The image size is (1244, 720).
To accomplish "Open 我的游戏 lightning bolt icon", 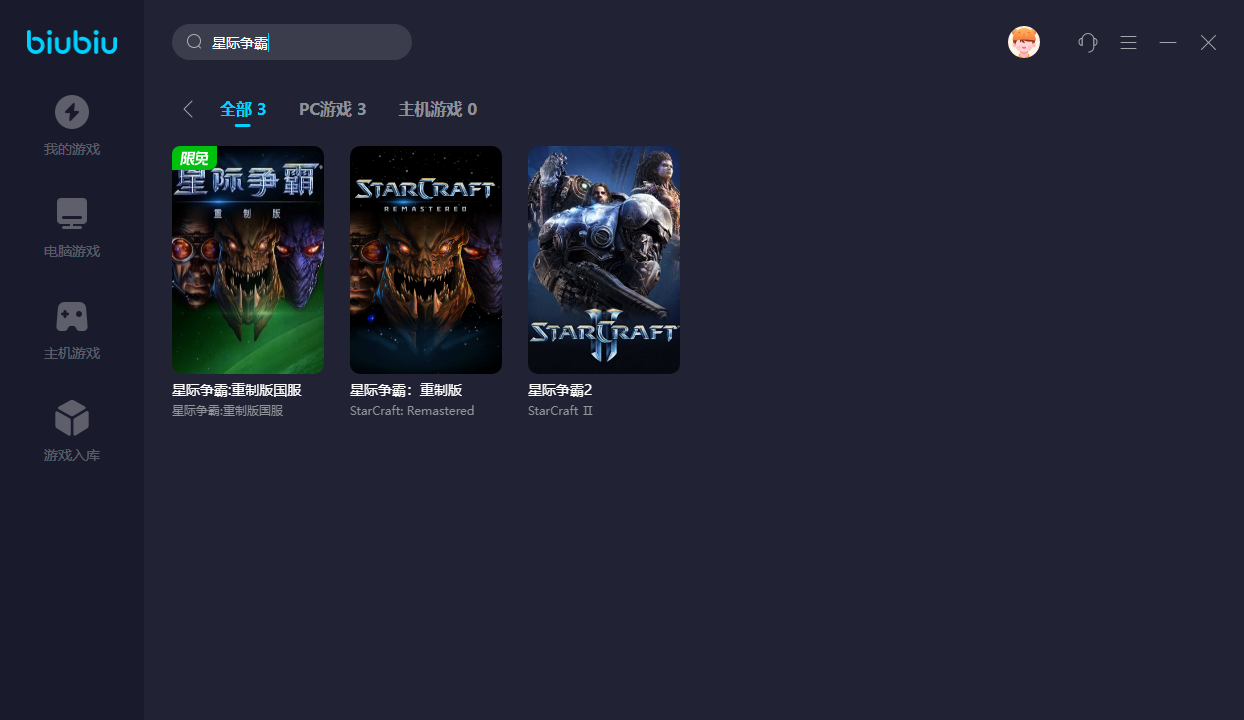I will (72, 112).
